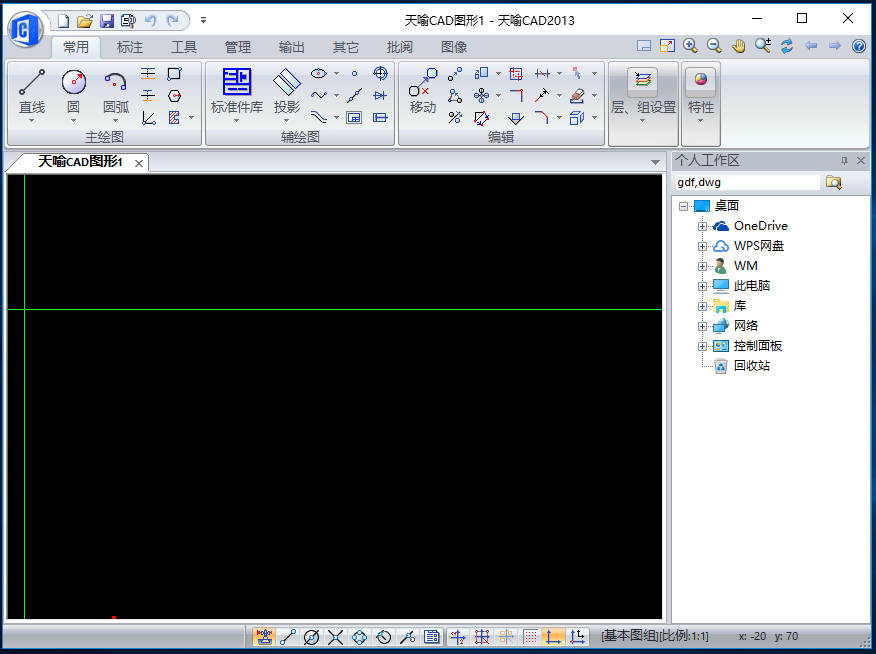Screen dimensions: 876x654
Task: Select the 圆 (circle) drawing tool
Action: 73,91
